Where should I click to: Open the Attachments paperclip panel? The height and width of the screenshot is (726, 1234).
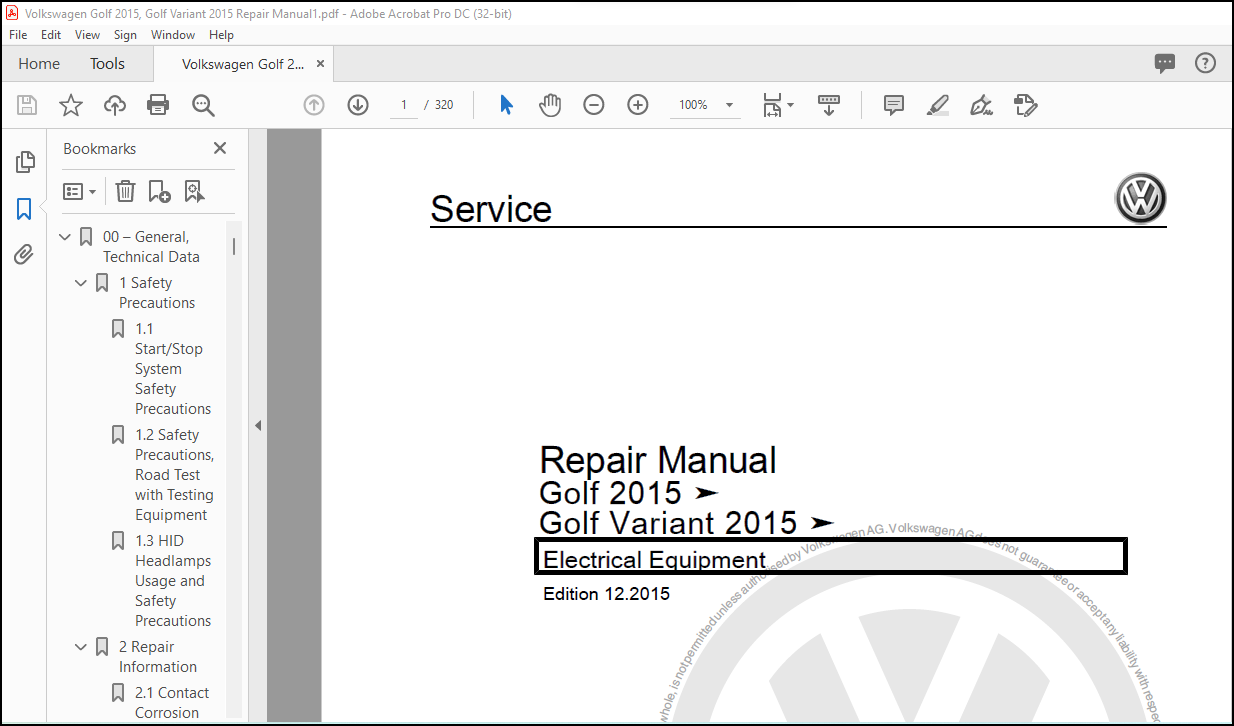24,255
